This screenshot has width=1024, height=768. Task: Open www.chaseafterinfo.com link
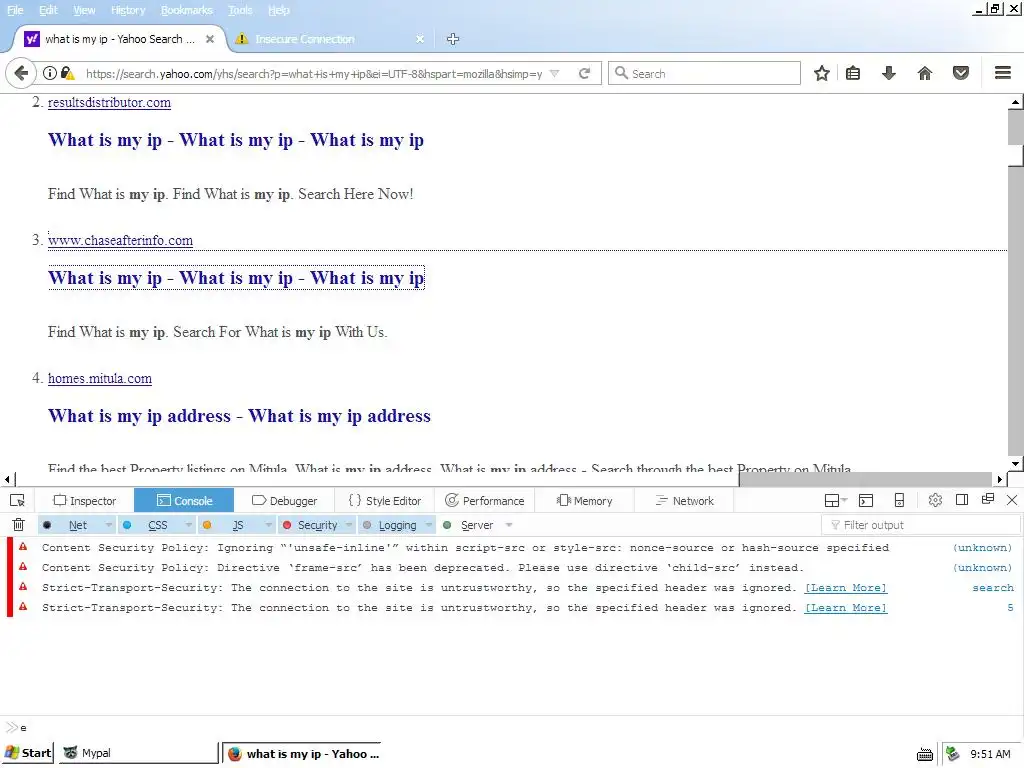click(x=120, y=240)
